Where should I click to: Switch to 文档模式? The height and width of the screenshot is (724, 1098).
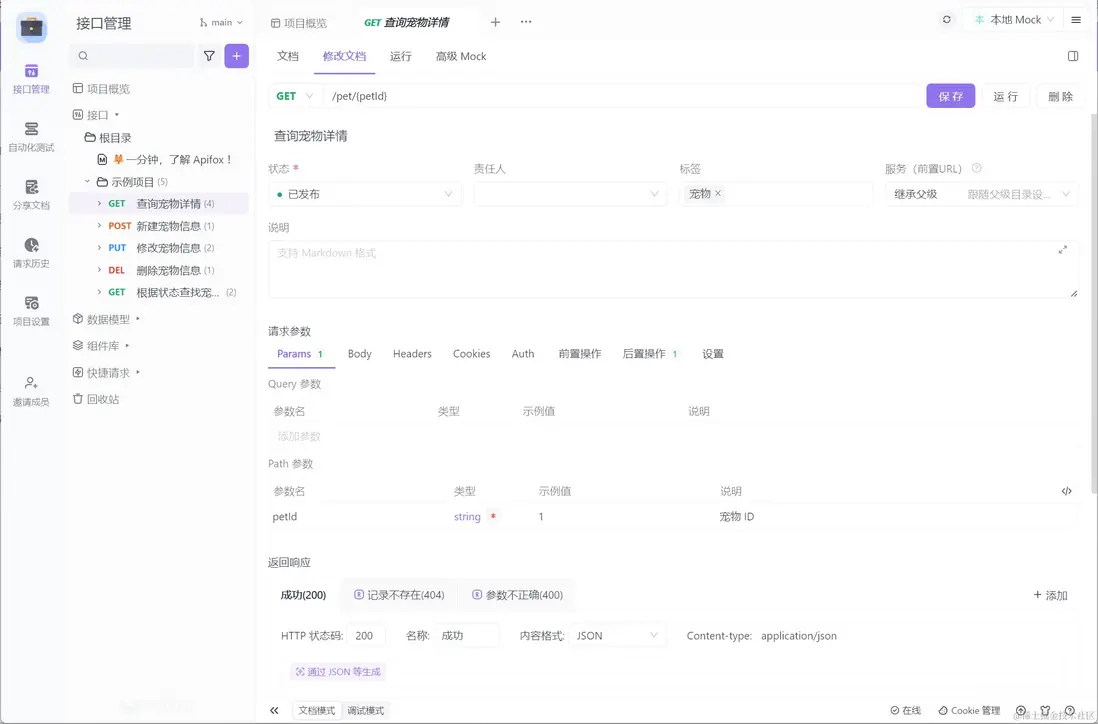pyautogui.click(x=317, y=710)
